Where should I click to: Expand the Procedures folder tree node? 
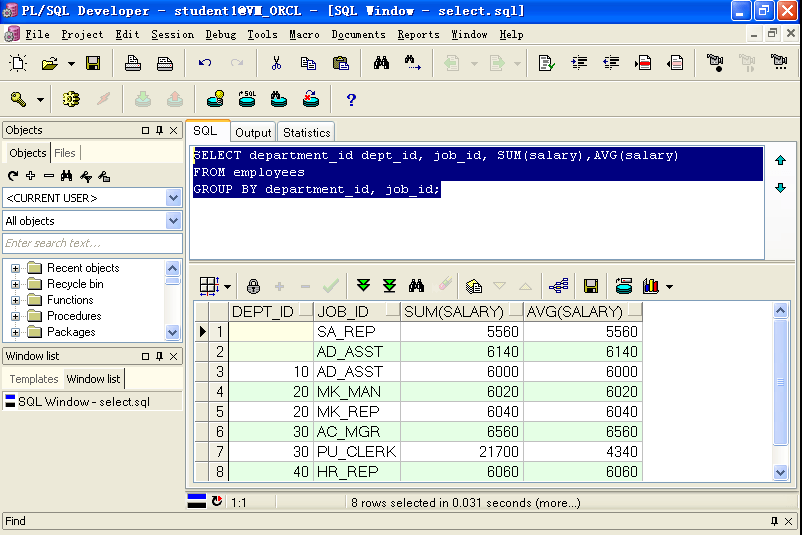[x=16, y=316]
